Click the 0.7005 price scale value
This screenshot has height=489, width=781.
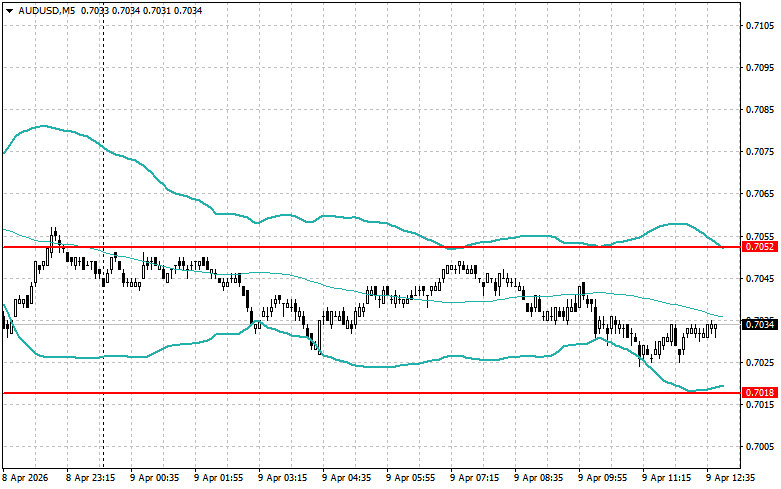tap(760, 447)
